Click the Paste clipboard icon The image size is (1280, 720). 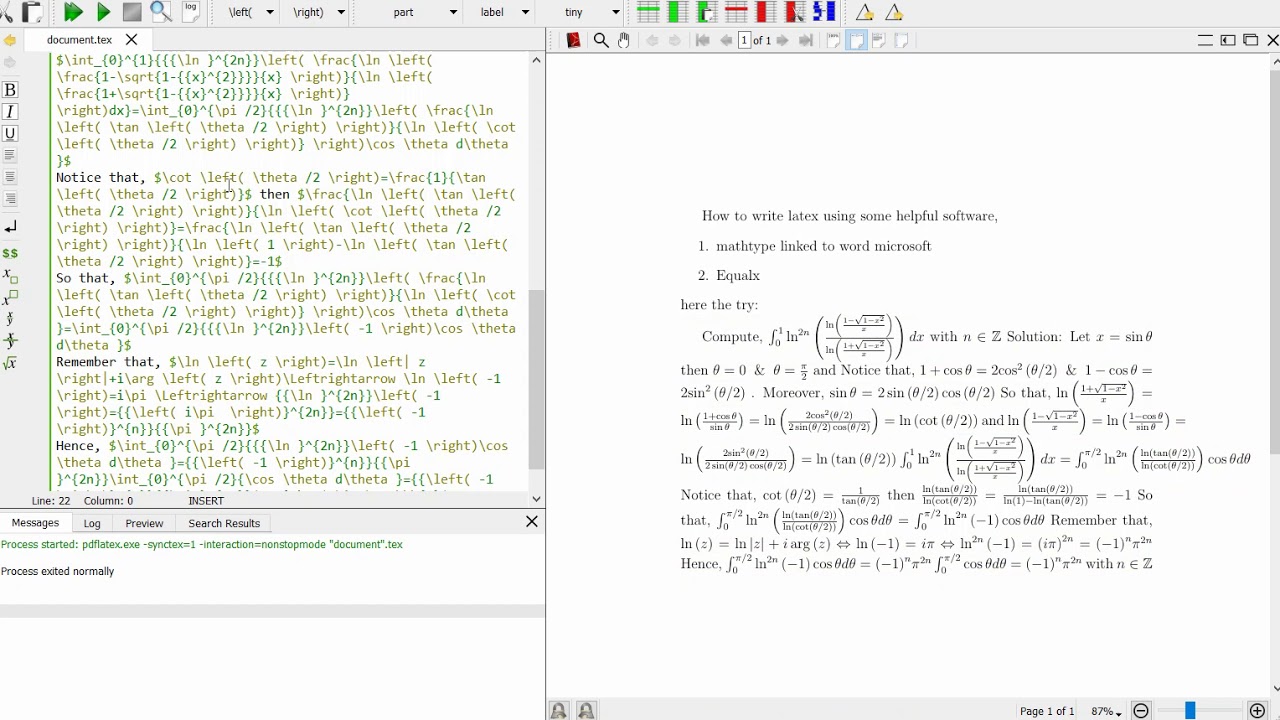click(x=31, y=12)
